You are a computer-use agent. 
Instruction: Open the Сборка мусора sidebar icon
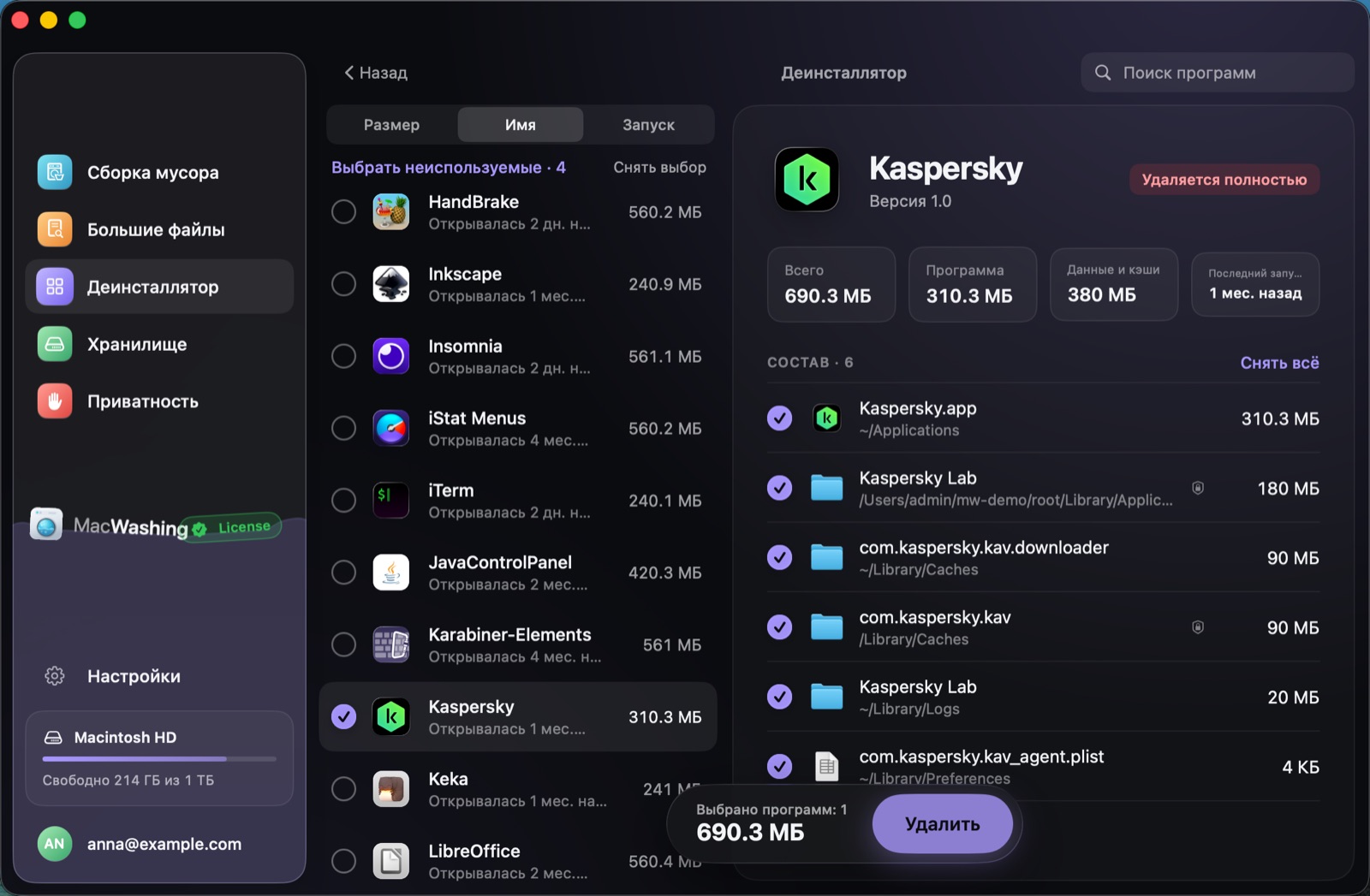click(55, 172)
